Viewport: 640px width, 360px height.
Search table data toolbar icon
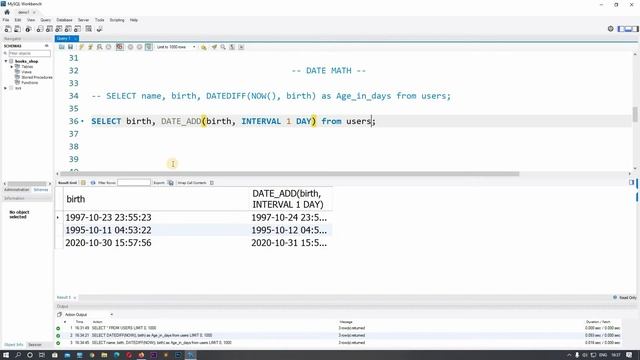[x=89, y=29]
